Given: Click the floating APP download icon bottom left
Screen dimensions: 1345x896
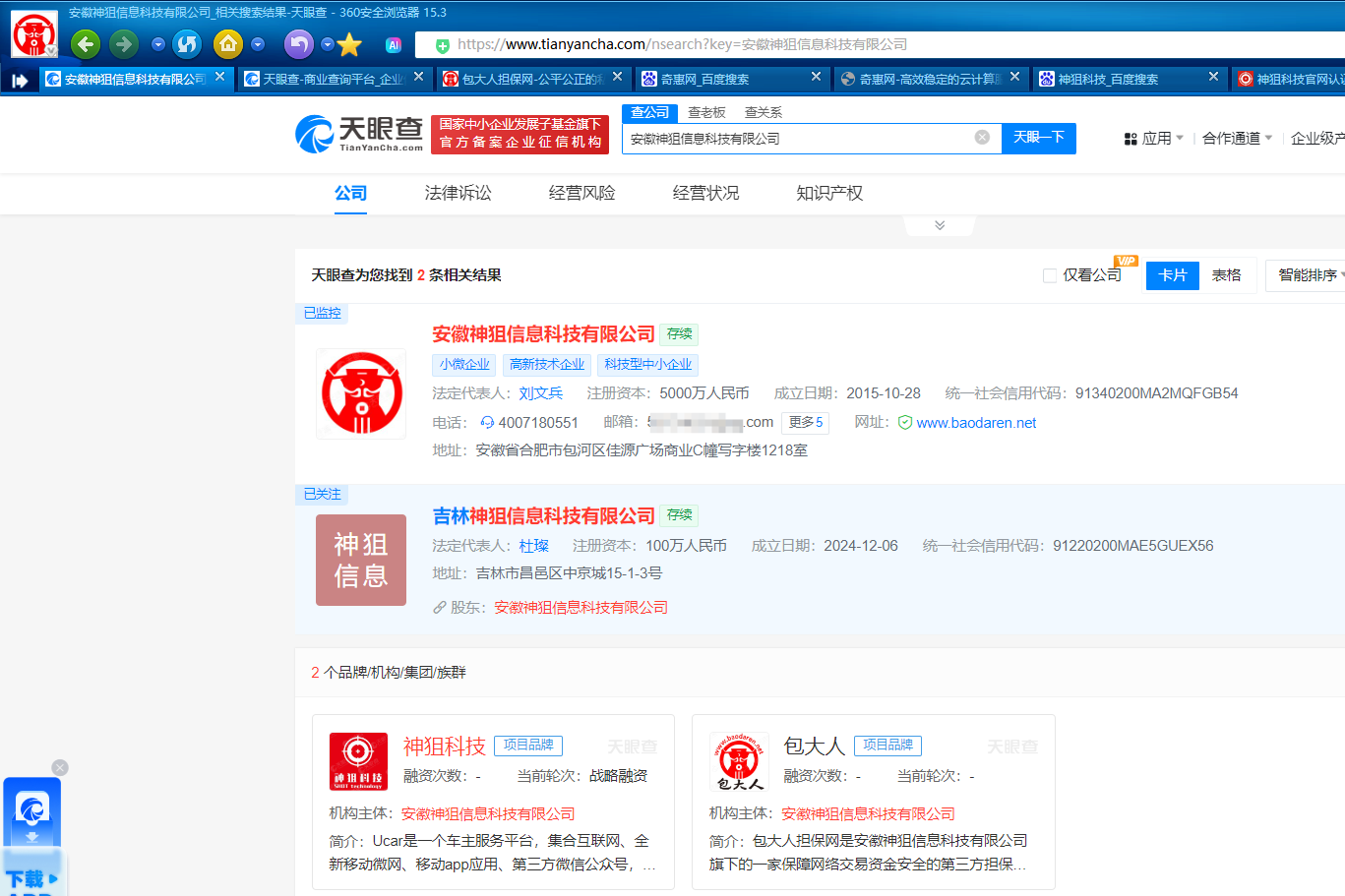Looking at the screenshot, I should (x=32, y=809).
